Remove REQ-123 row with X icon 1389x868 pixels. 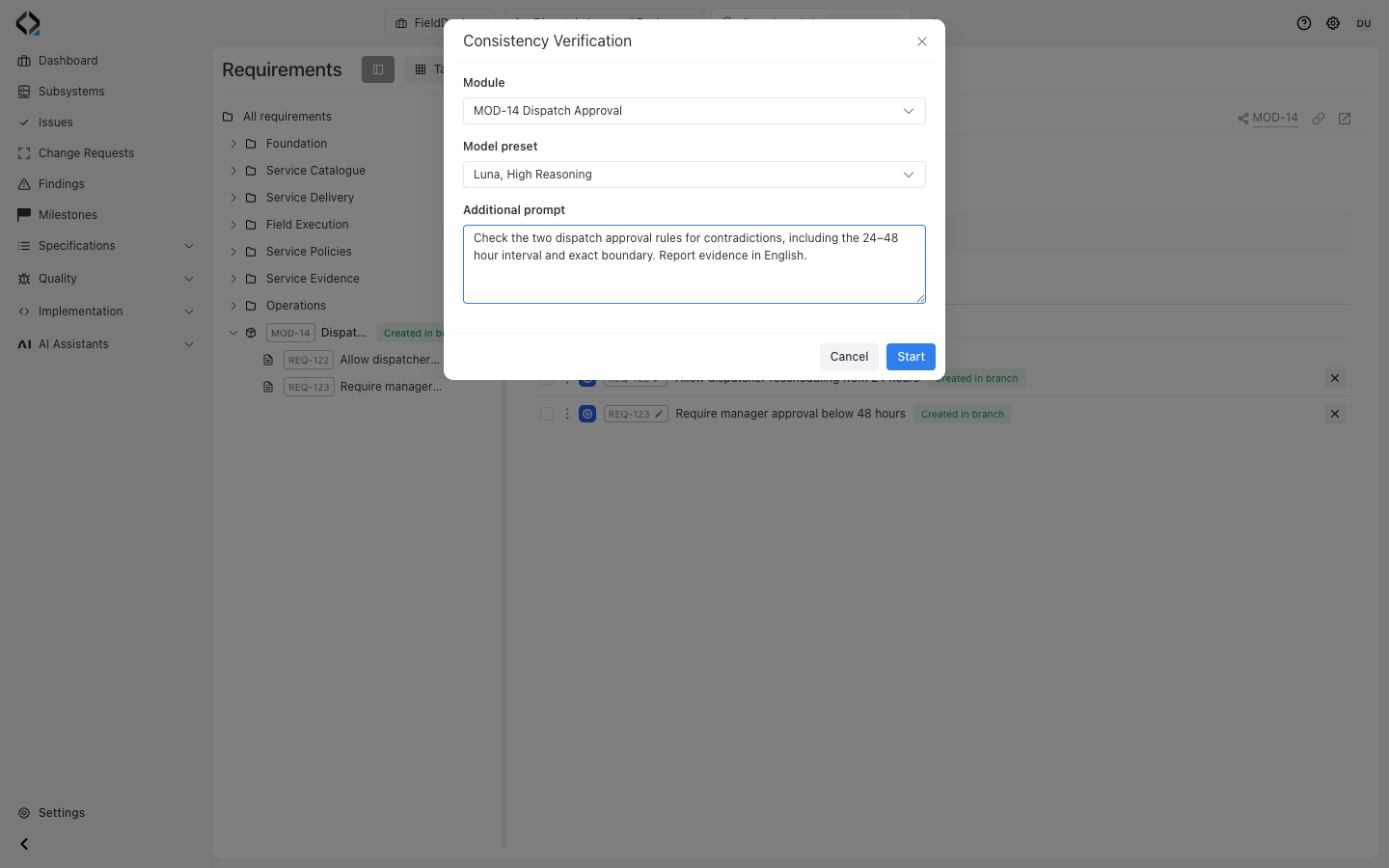[1335, 414]
